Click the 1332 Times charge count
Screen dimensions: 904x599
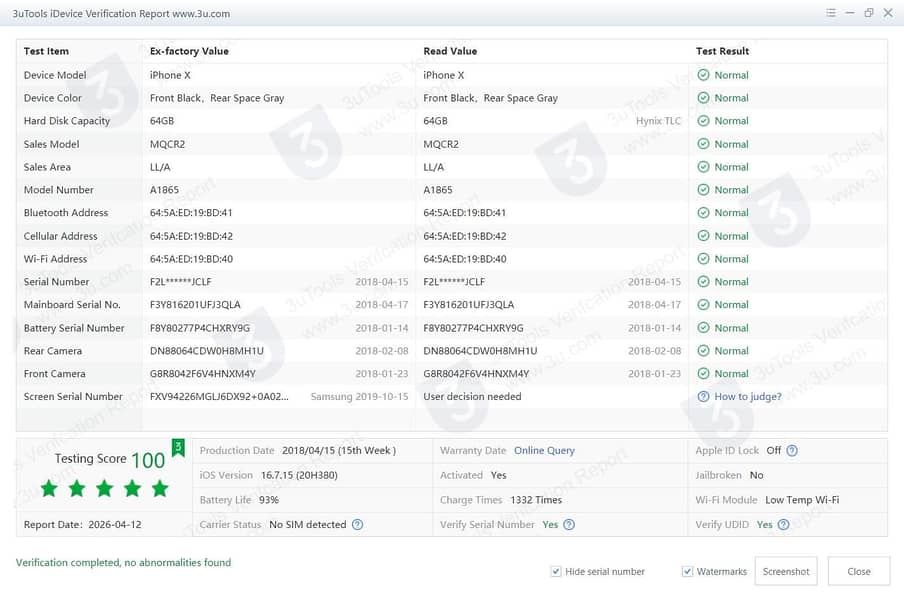coord(536,500)
